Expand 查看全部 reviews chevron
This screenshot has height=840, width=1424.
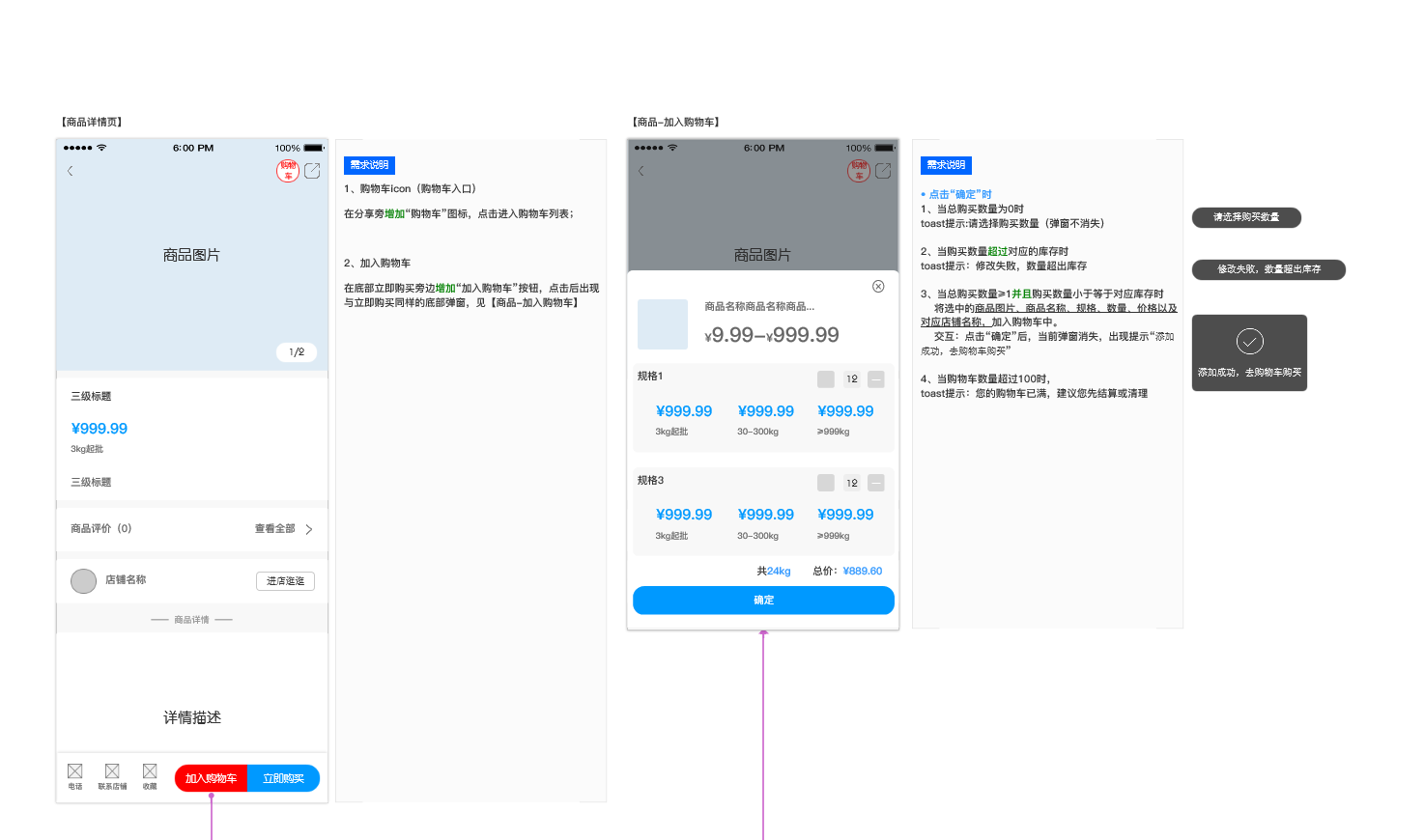[x=309, y=529]
